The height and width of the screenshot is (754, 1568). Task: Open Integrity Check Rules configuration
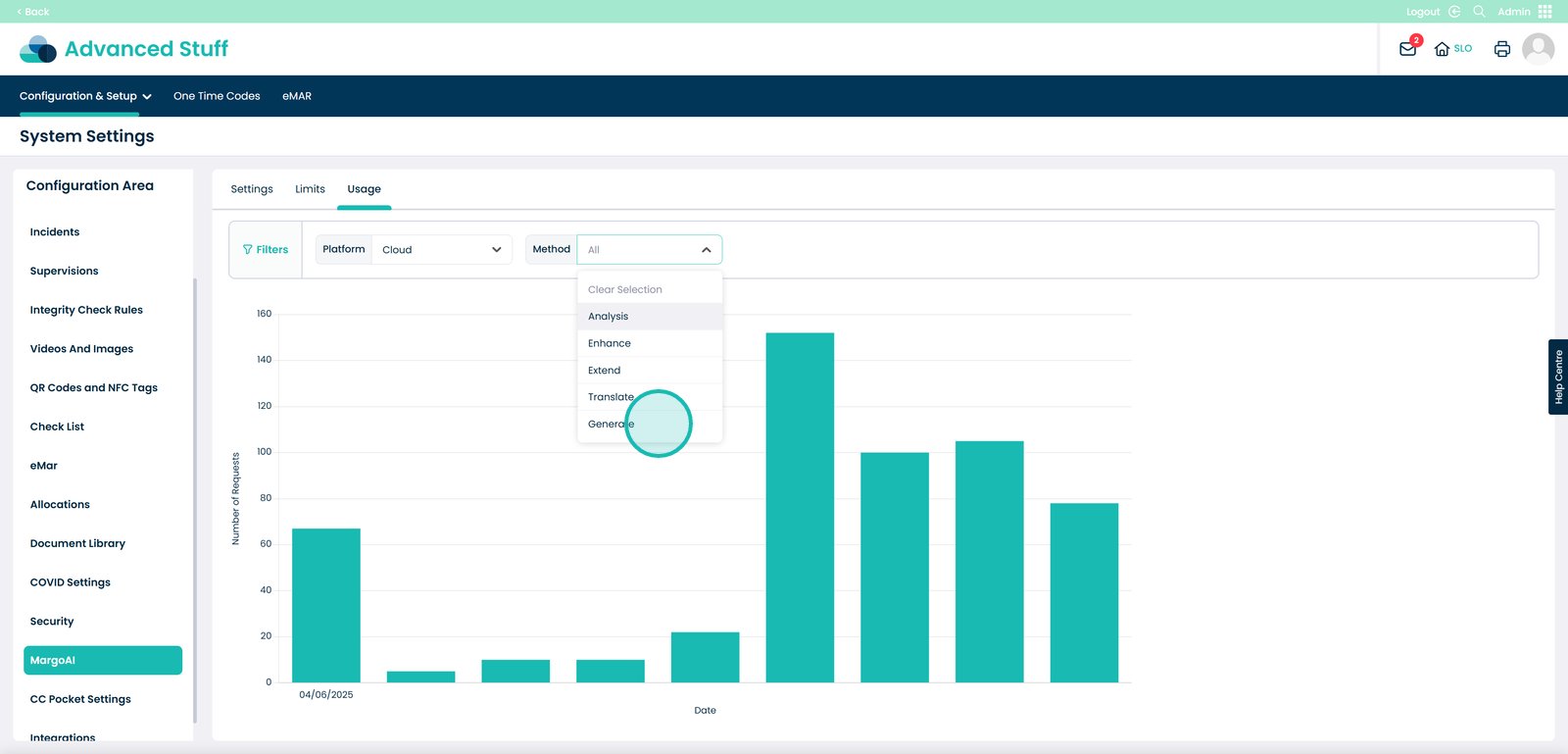tap(86, 310)
